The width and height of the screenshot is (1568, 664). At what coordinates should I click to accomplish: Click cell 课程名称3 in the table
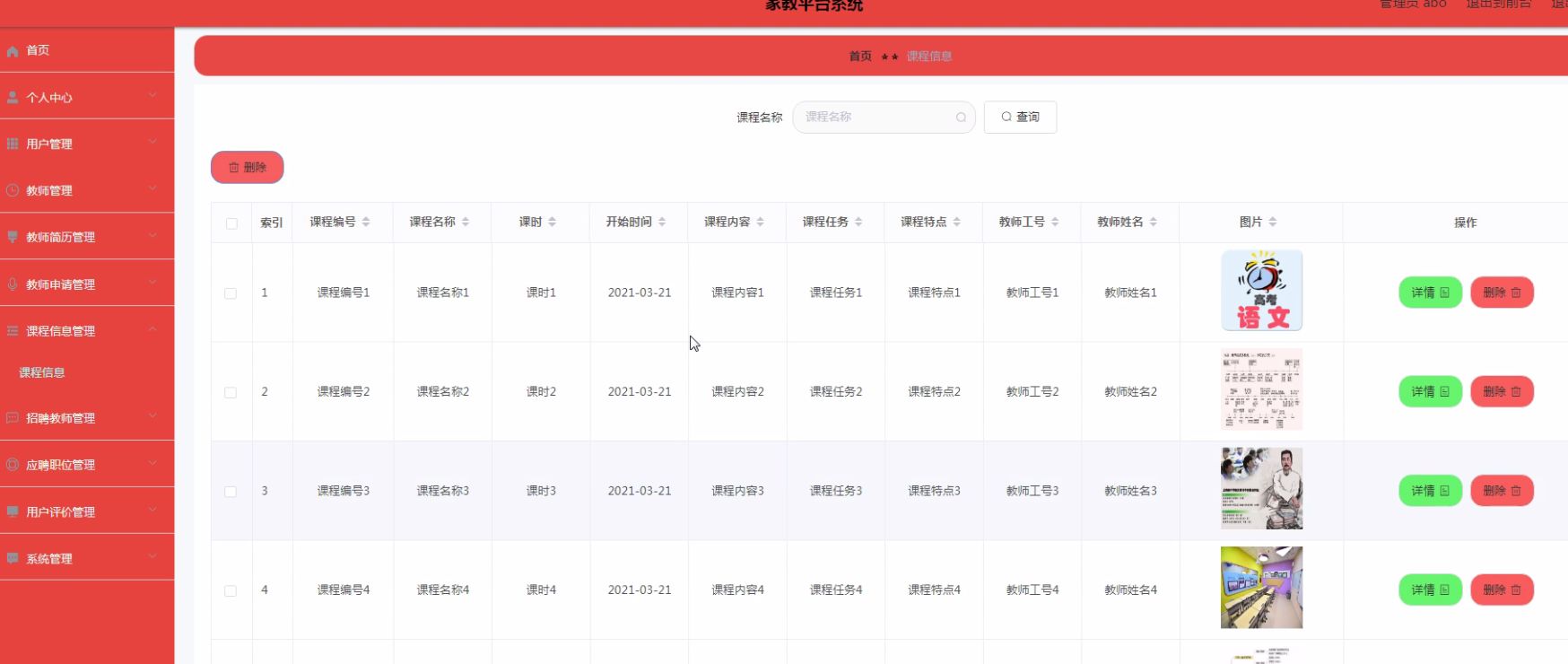443,491
